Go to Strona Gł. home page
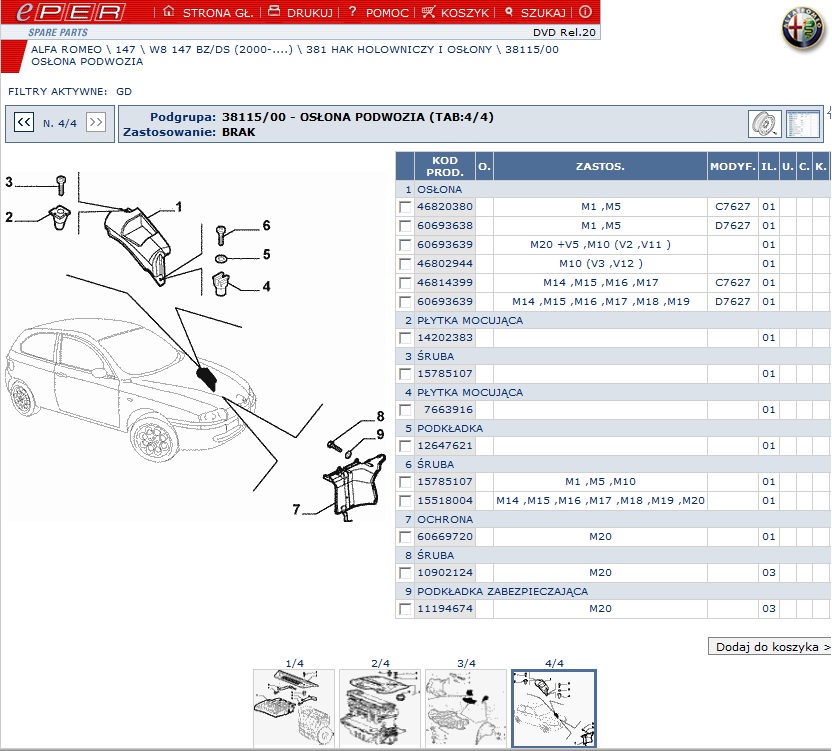Image resolution: width=832 pixels, height=751 pixels. 205,13
